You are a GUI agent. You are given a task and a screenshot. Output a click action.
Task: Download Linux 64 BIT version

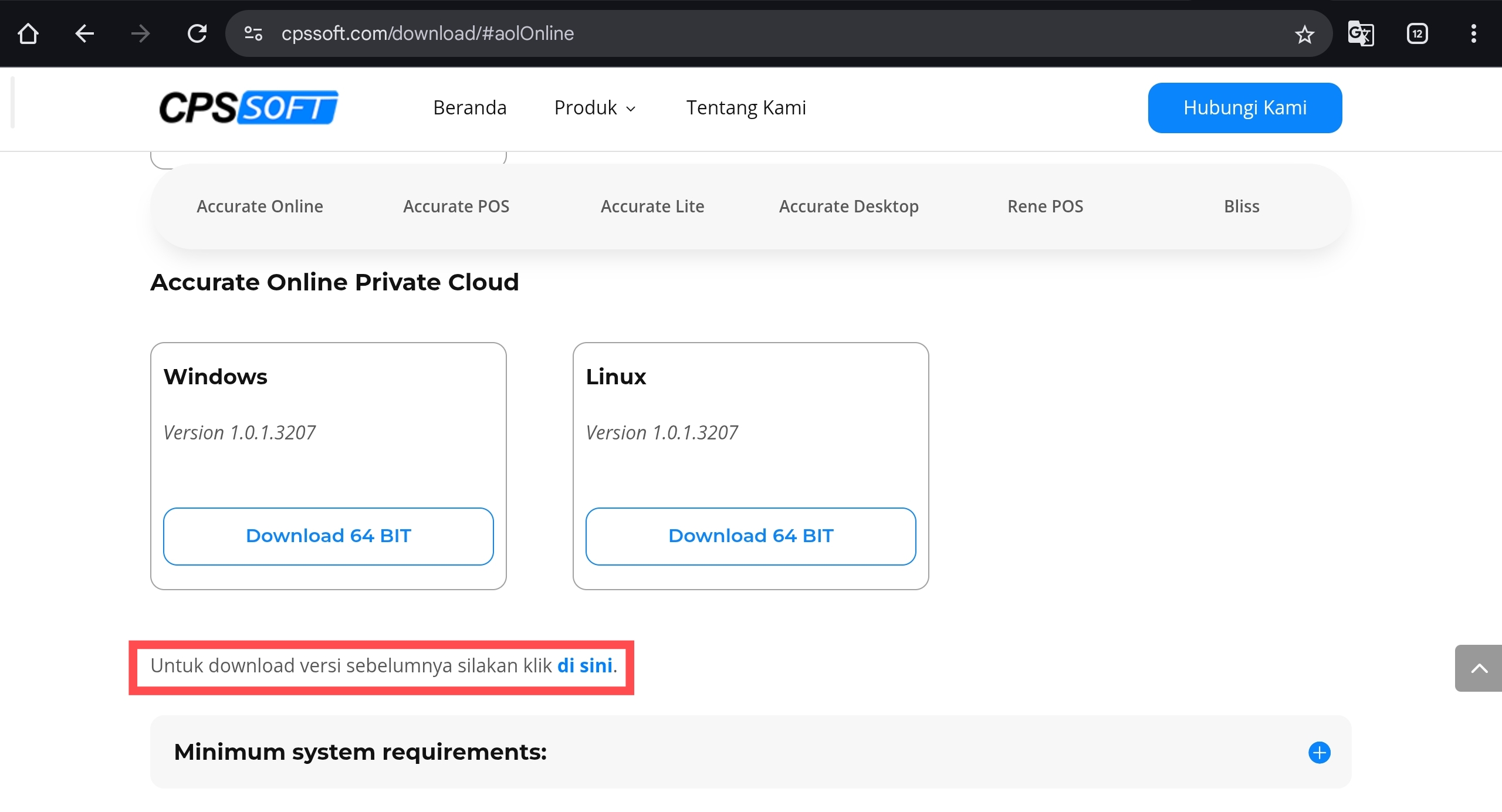pyautogui.click(x=750, y=536)
